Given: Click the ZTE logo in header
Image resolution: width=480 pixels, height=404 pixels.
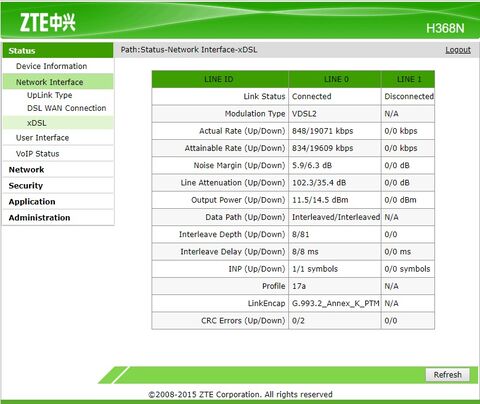Looking at the screenshot, I should (48, 23).
